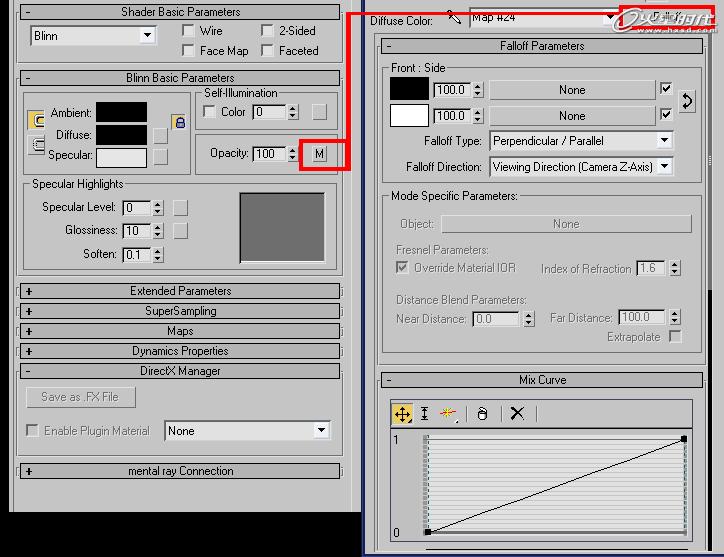Open the DirectX plugin material None dropdown
The image size is (724, 557).
(x=247, y=431)
